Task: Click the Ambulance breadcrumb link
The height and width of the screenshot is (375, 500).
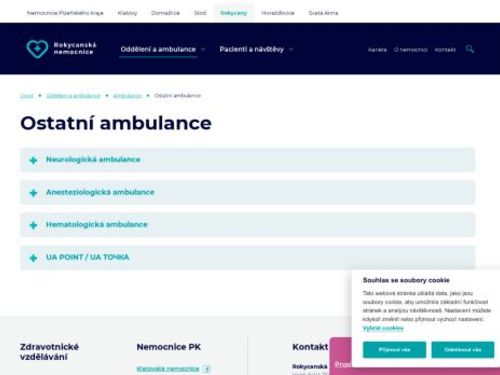Action: (127, 96)
